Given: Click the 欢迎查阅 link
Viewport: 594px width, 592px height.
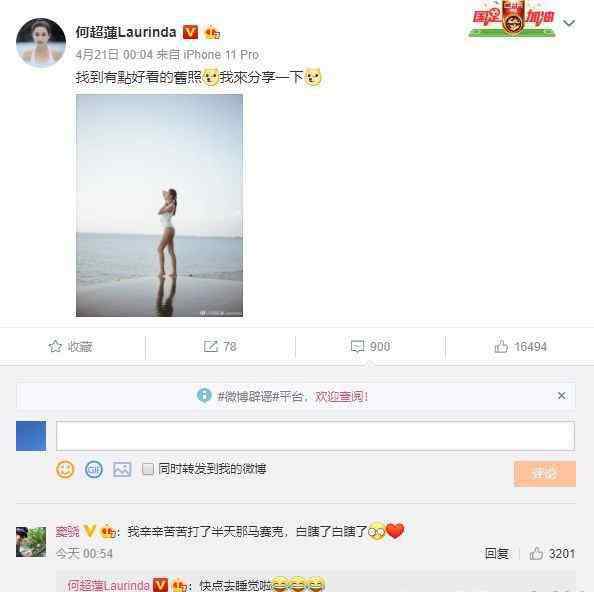Looking at the screenshot, I should point(341,396).
